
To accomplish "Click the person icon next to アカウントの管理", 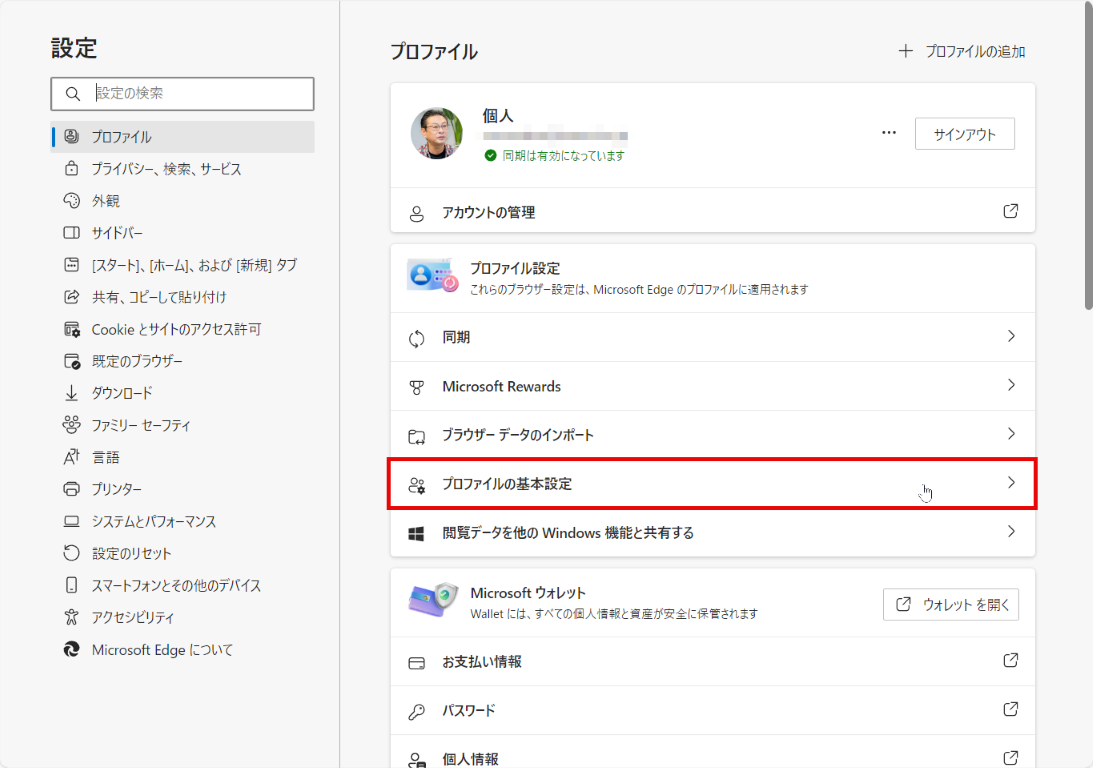I will (x=417, y=213).
